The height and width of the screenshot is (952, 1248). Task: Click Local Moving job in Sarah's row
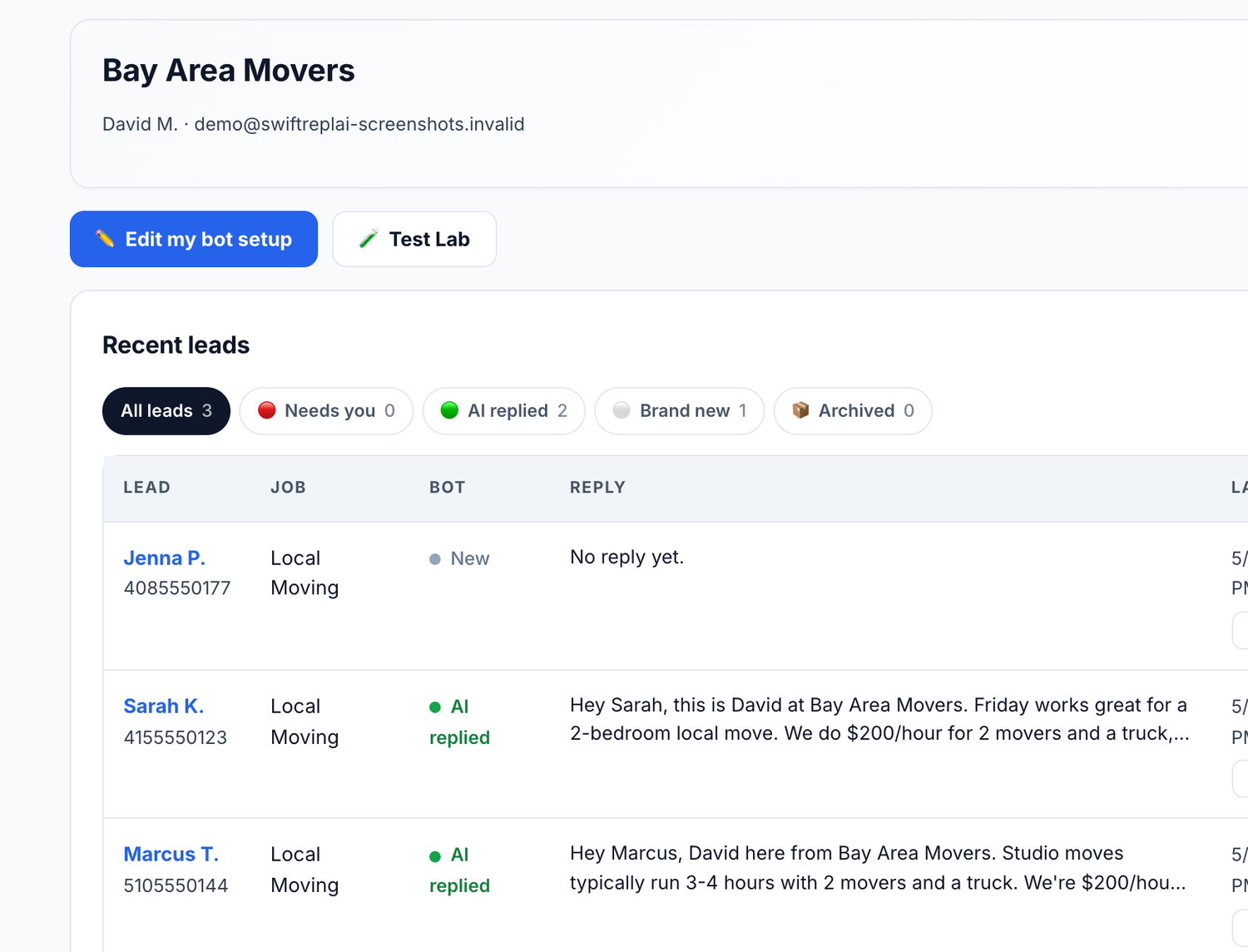click(305, 721)
